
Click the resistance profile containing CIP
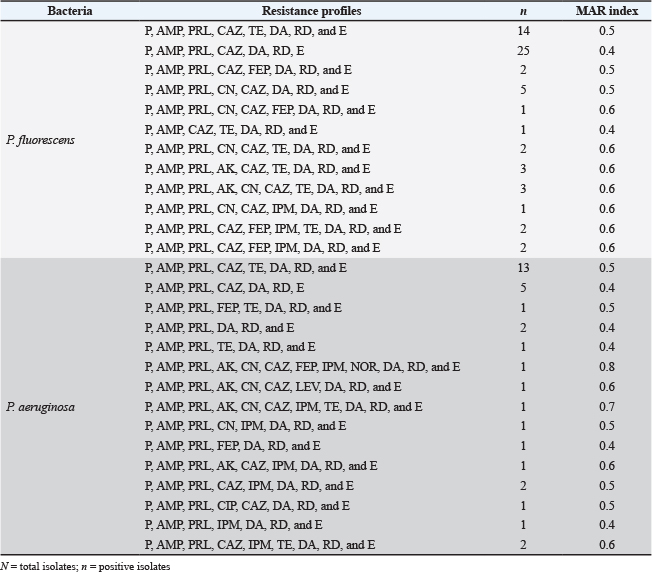247,505
